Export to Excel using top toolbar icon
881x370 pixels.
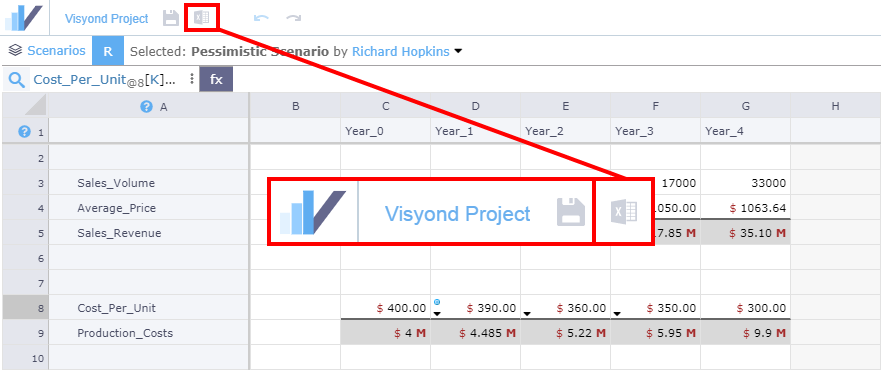click(201, 18)
